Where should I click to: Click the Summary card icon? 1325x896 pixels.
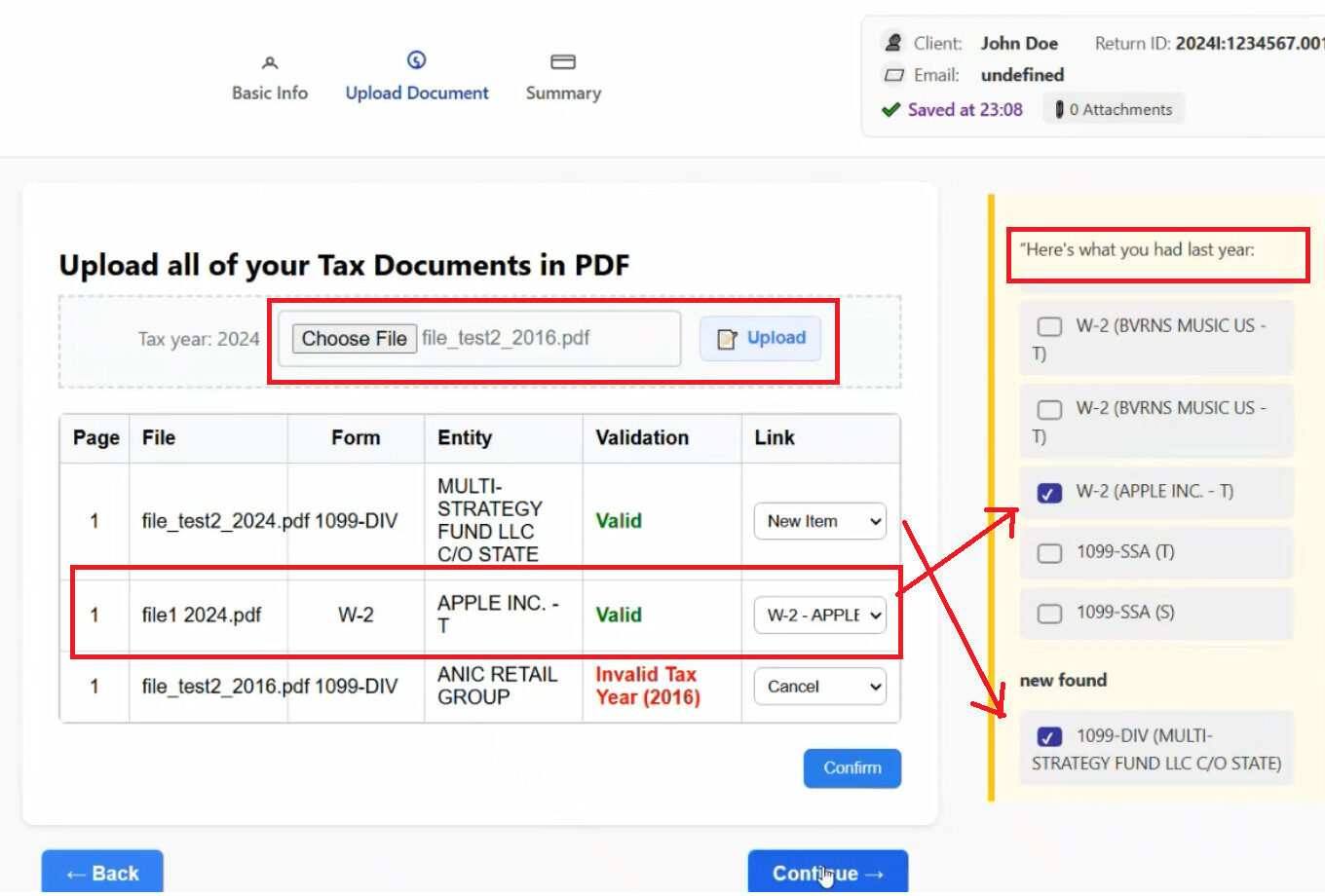562,62
